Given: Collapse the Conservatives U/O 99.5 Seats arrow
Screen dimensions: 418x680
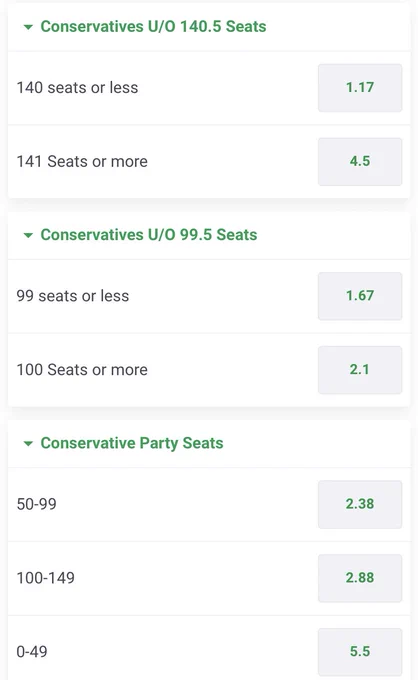Looking at the screenshot, I should 28,235.
